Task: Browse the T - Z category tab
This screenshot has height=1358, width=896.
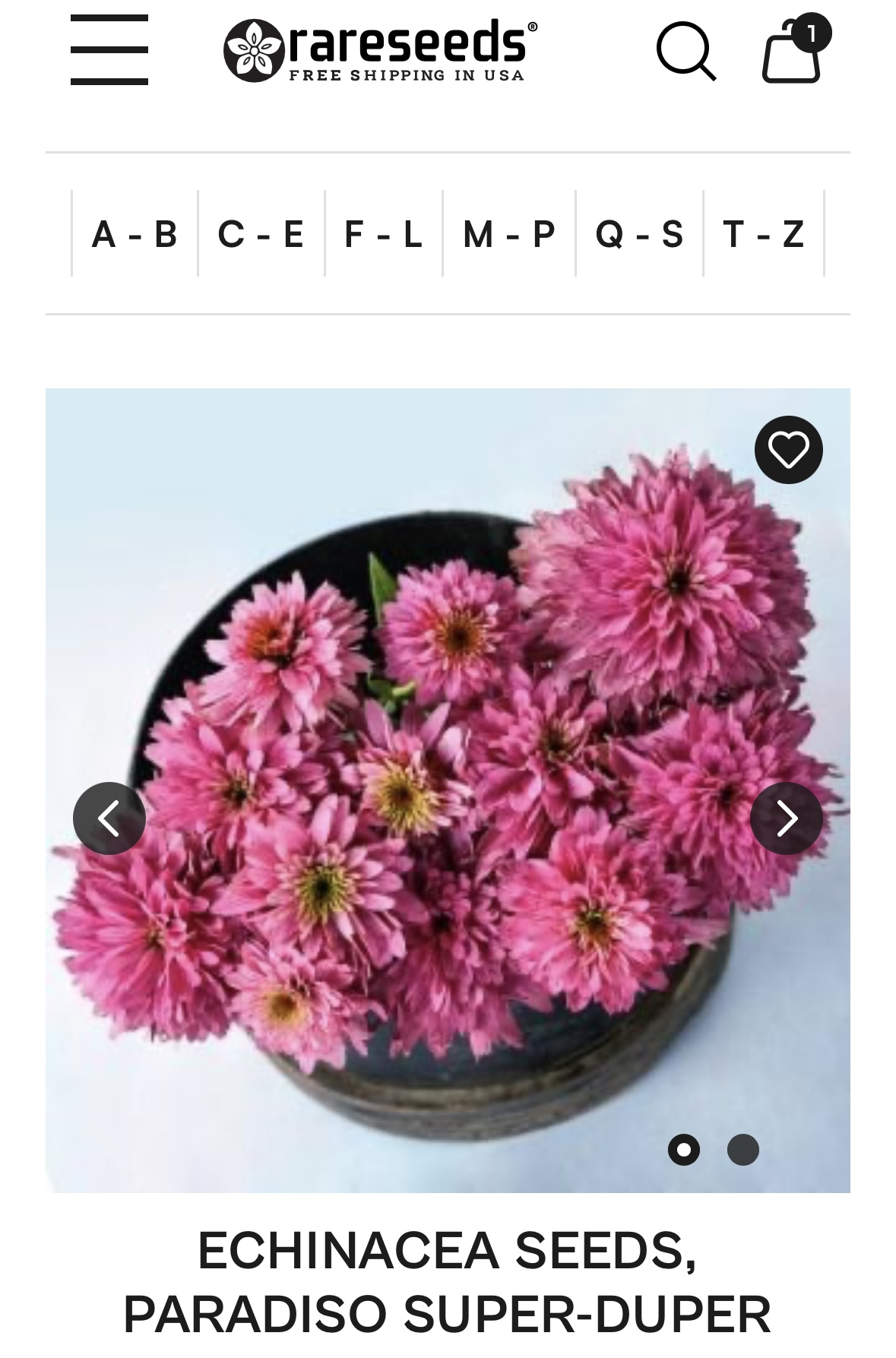Action: pyautogui.click(x=764, y=233)
